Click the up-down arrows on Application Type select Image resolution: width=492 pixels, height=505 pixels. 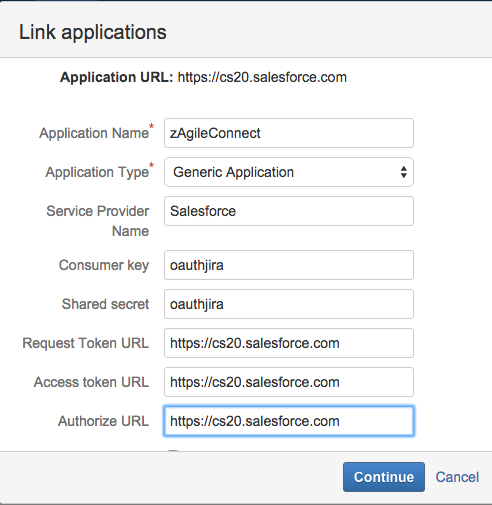click(404, 172)
